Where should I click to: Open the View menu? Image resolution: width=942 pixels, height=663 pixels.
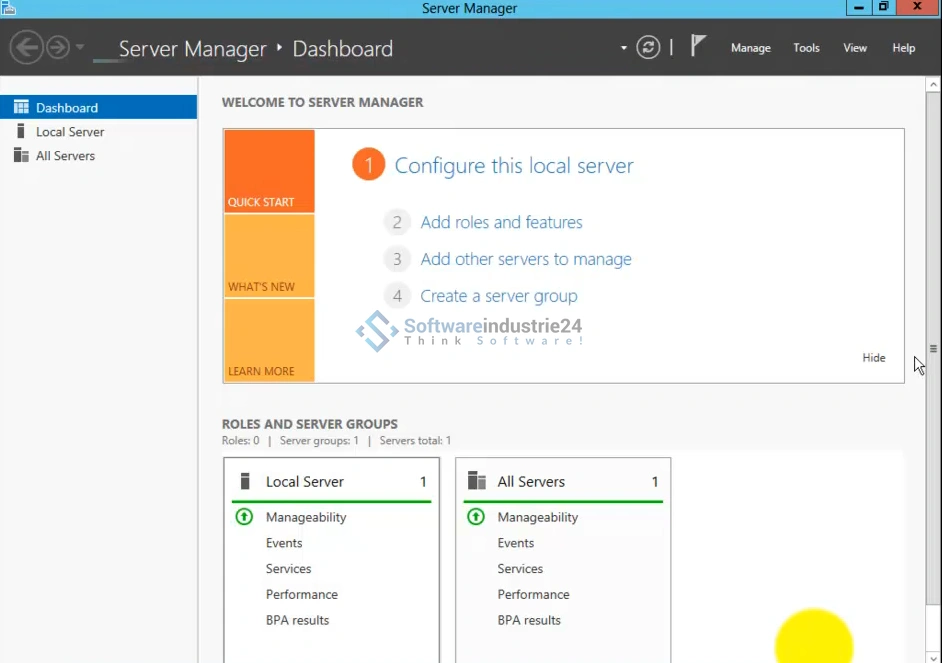click(x=855, y=48)
